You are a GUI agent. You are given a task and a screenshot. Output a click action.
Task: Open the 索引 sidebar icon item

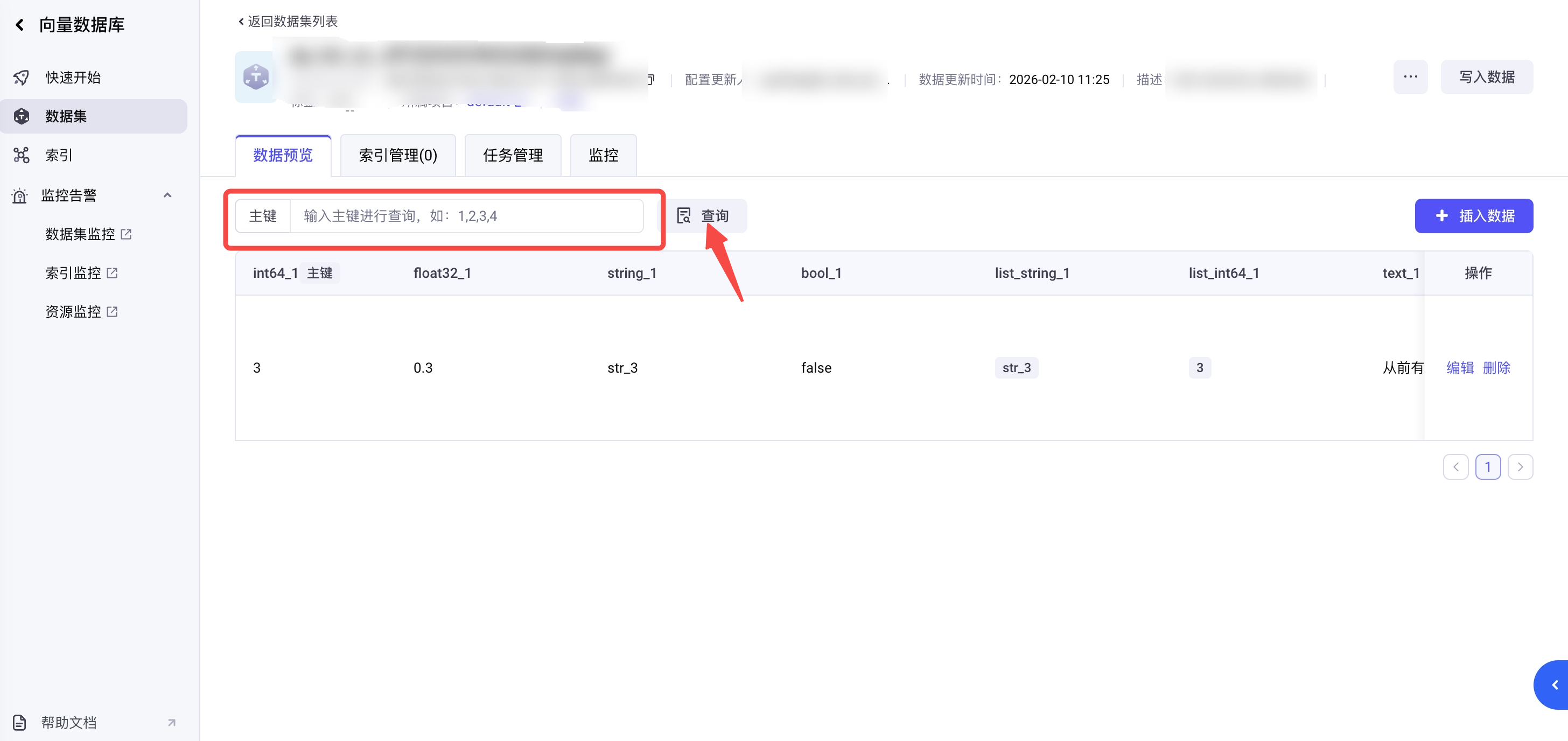click(22, 155)
